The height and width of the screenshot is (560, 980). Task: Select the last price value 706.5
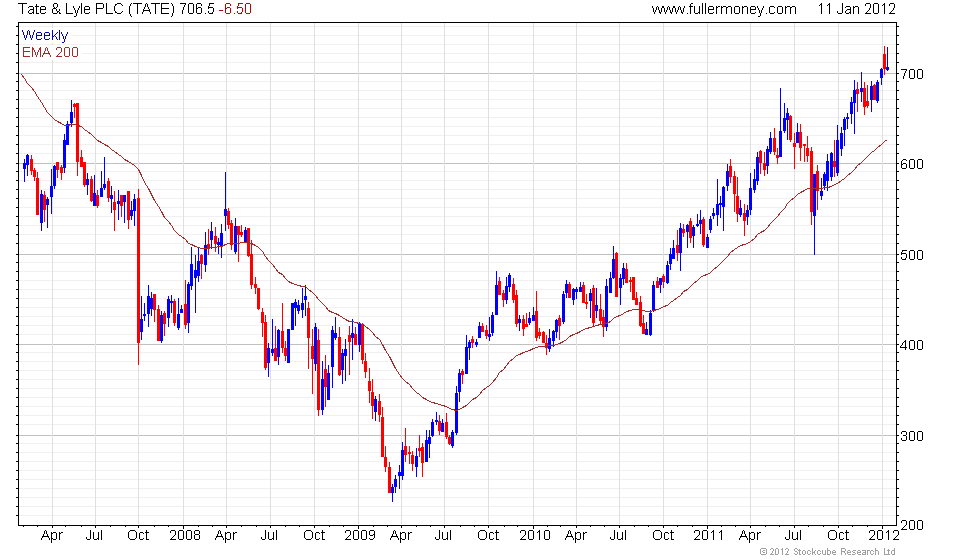[197, 9]
